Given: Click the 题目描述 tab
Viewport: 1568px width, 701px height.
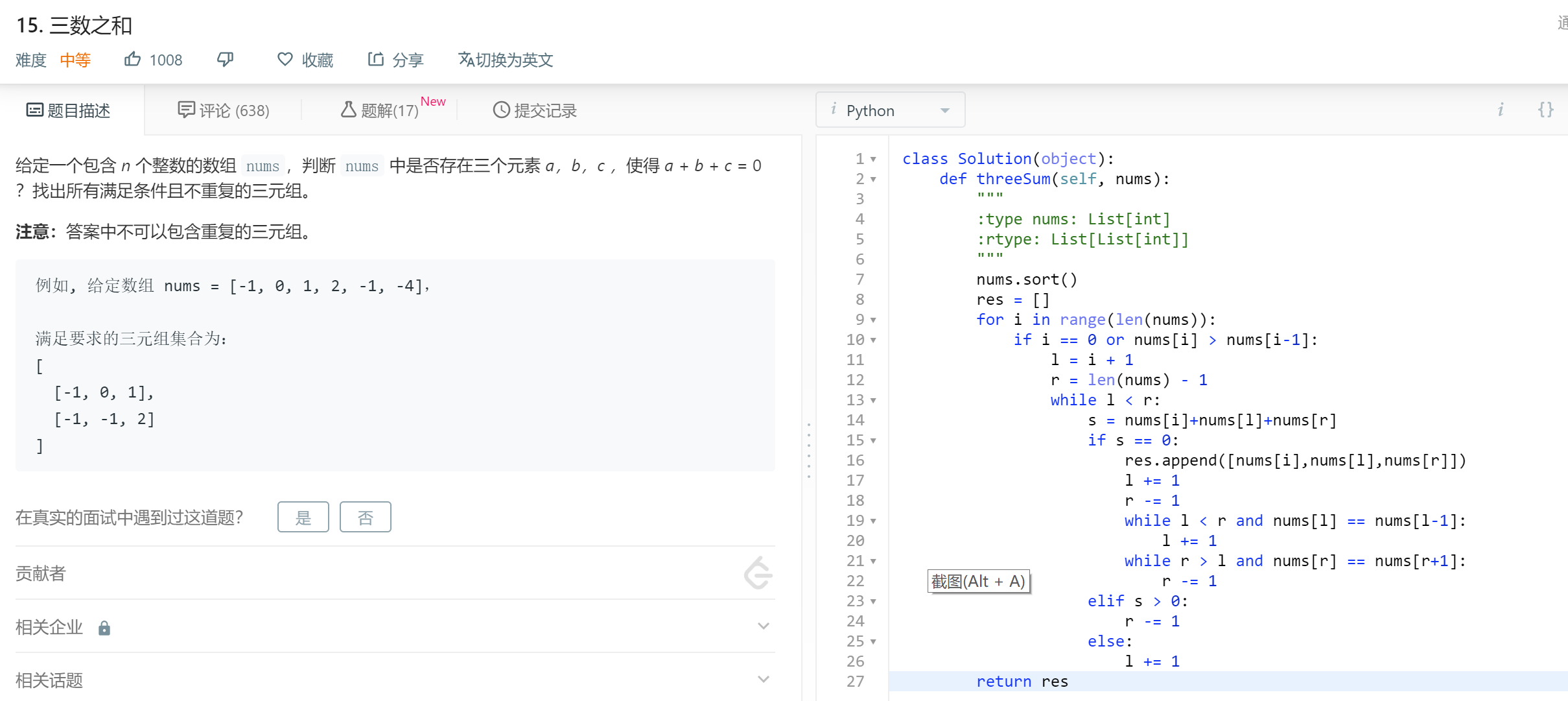Looking at the screenshot, I should [69, 110].
